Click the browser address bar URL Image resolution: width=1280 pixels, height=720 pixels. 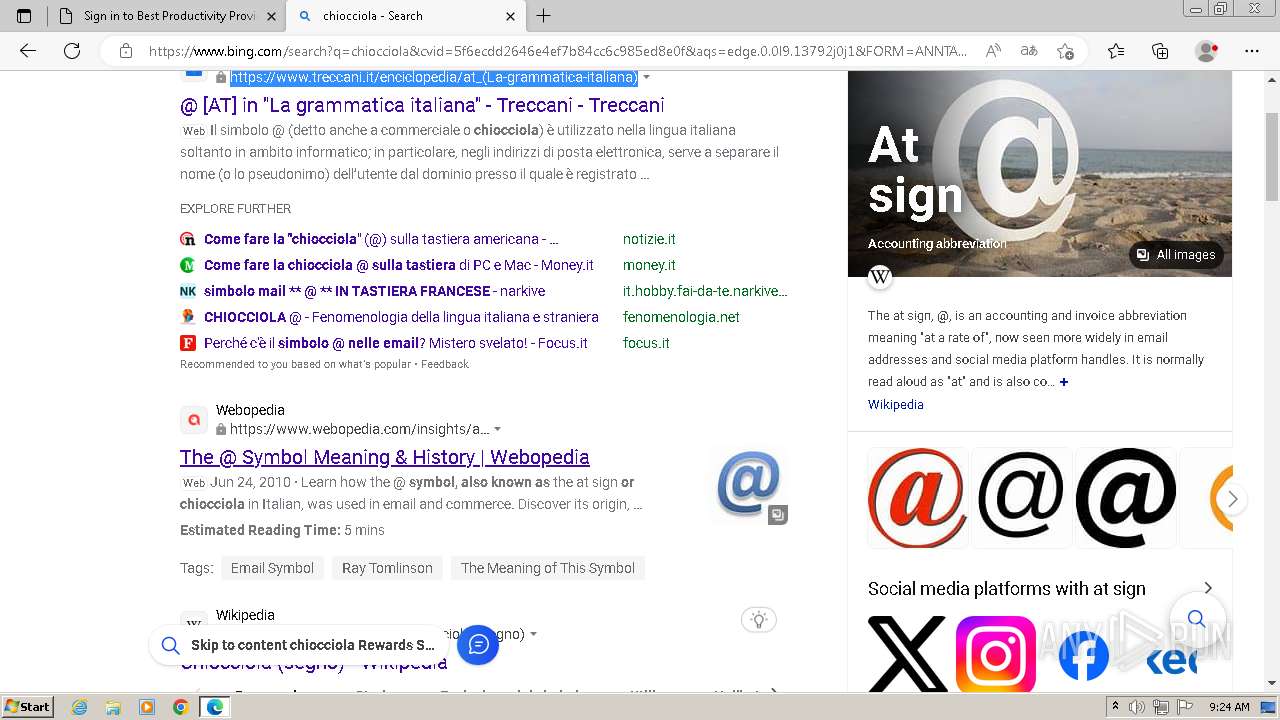[x=558, y=51]
